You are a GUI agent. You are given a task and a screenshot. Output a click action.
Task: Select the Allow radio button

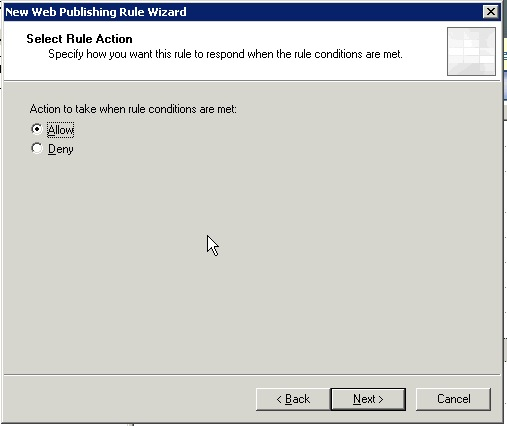(37, 129)
